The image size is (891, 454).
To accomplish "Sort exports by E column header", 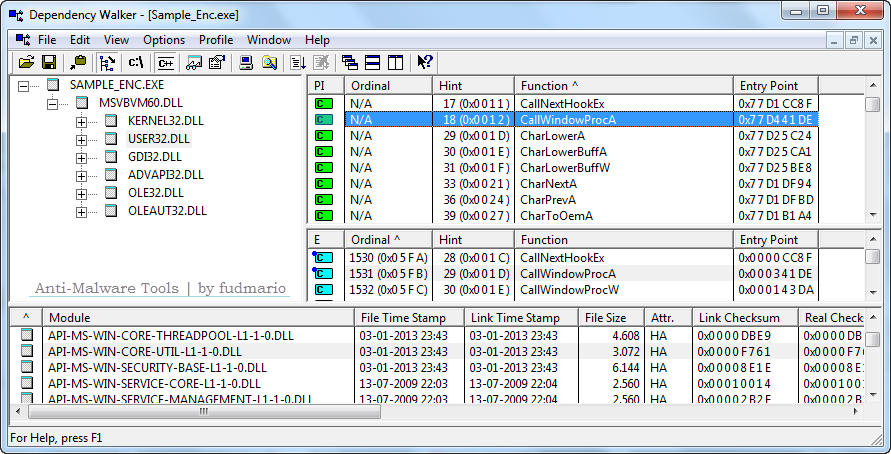I will pos(326,240).
